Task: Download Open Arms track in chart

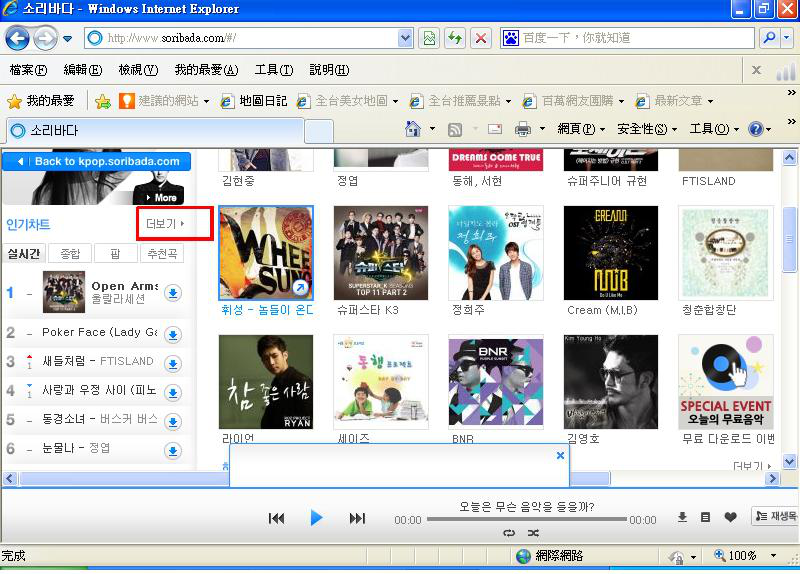Action: pos(173,293)
